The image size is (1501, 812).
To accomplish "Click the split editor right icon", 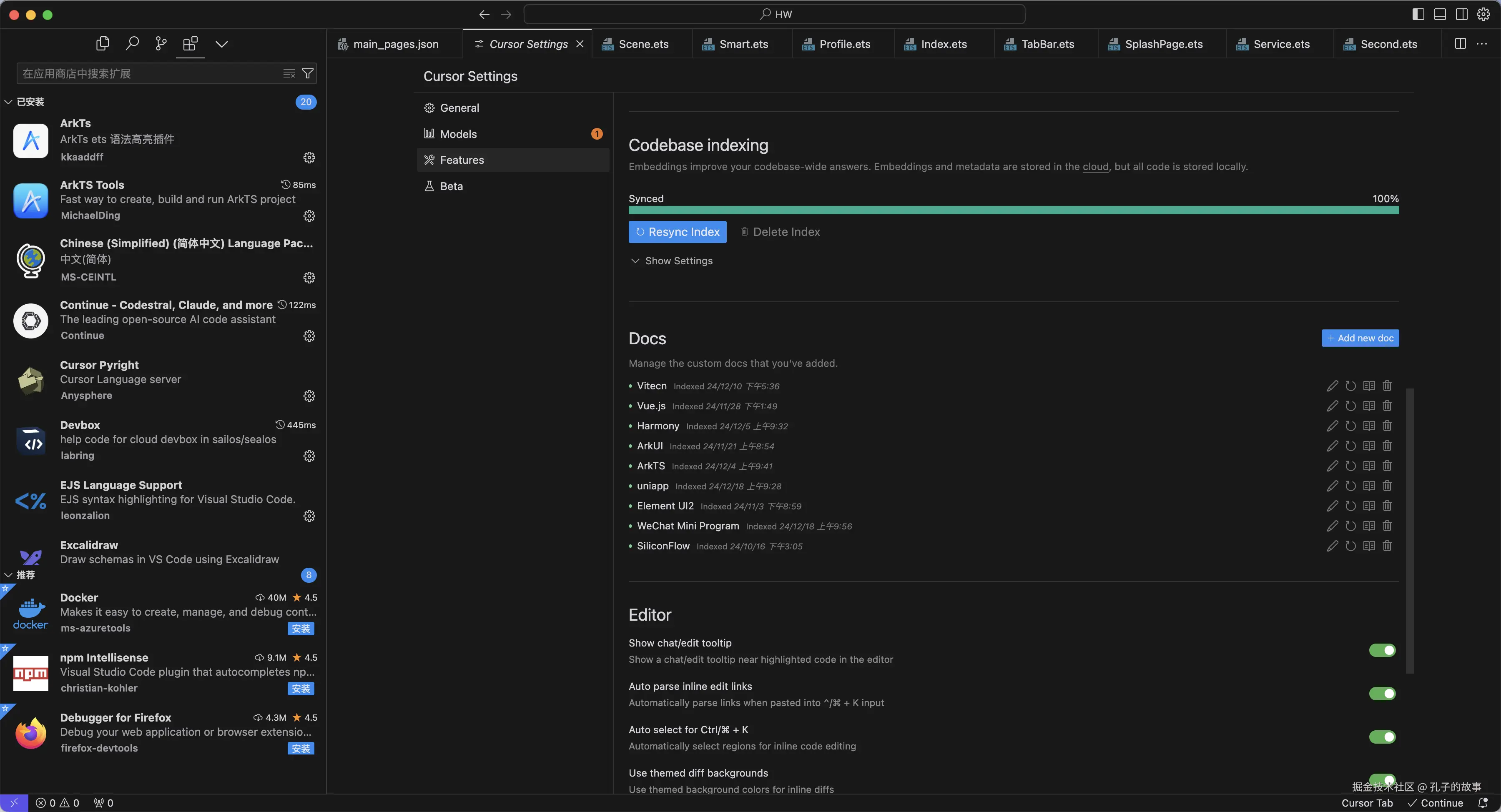I will point(1460,44).
